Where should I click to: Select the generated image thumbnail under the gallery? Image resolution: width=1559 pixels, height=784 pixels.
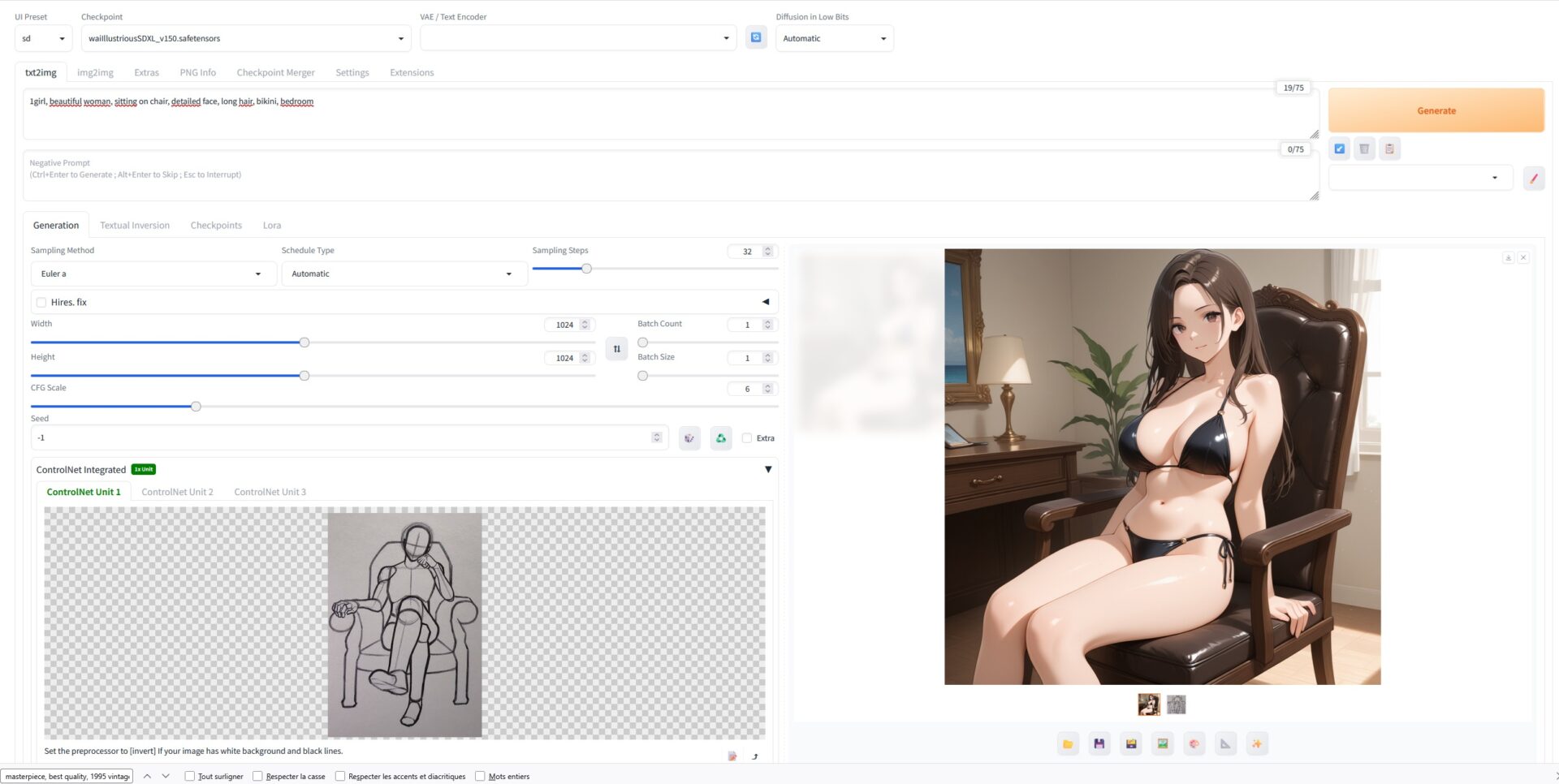tap(1148, 704)
